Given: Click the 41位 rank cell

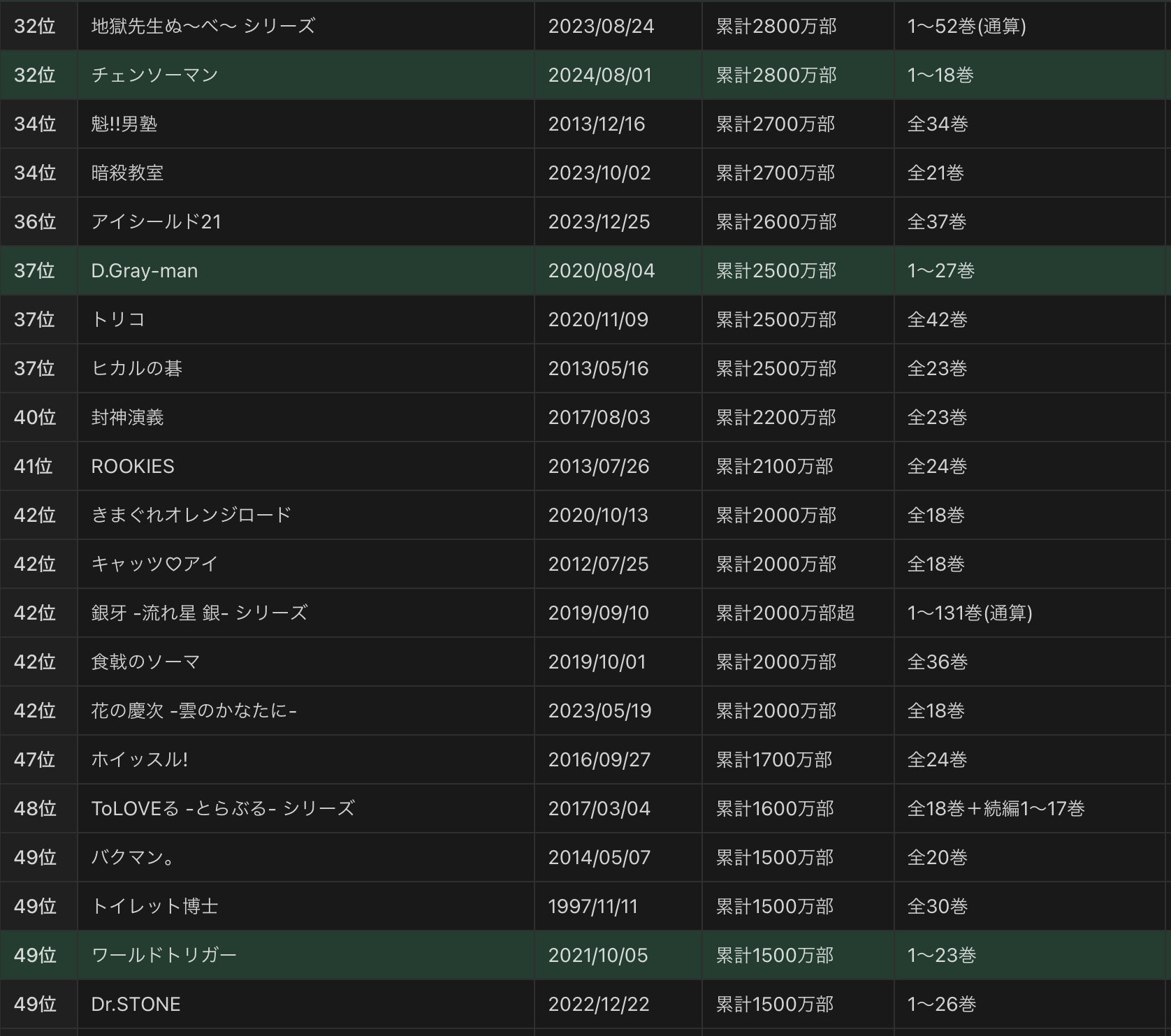Looking at the screenshot, I should click(34, 466).
